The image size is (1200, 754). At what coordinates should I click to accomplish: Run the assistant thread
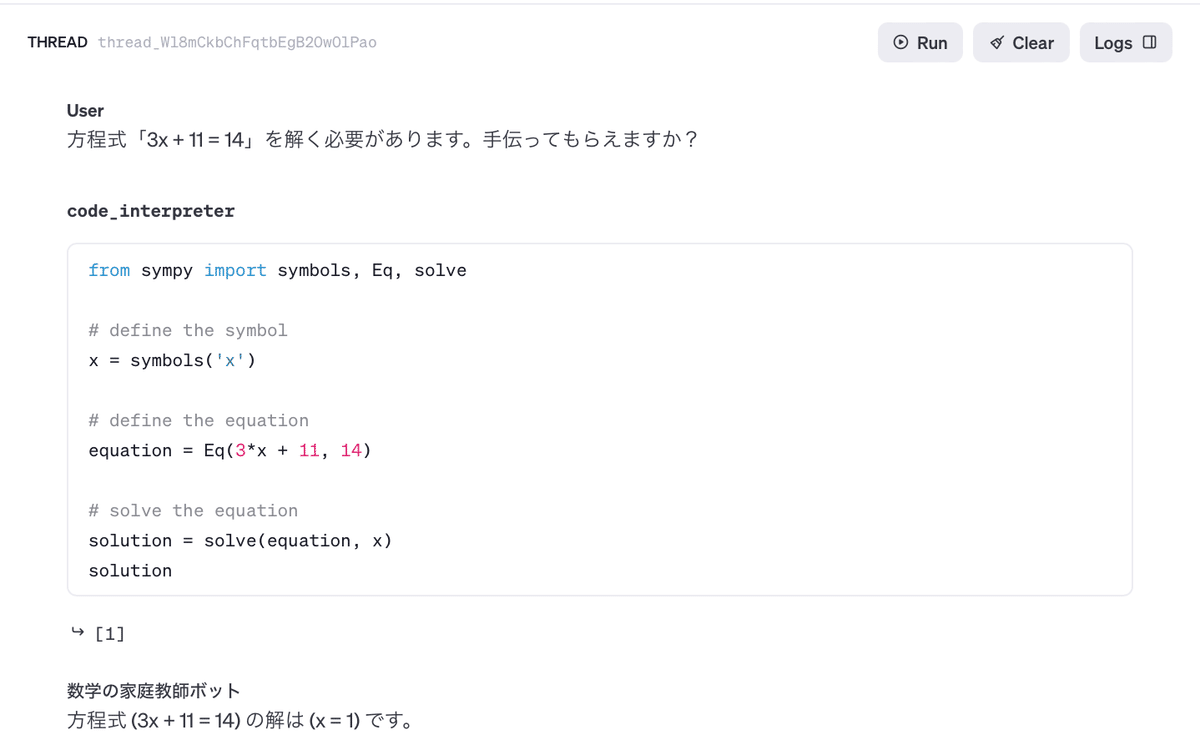coord(920,42)
